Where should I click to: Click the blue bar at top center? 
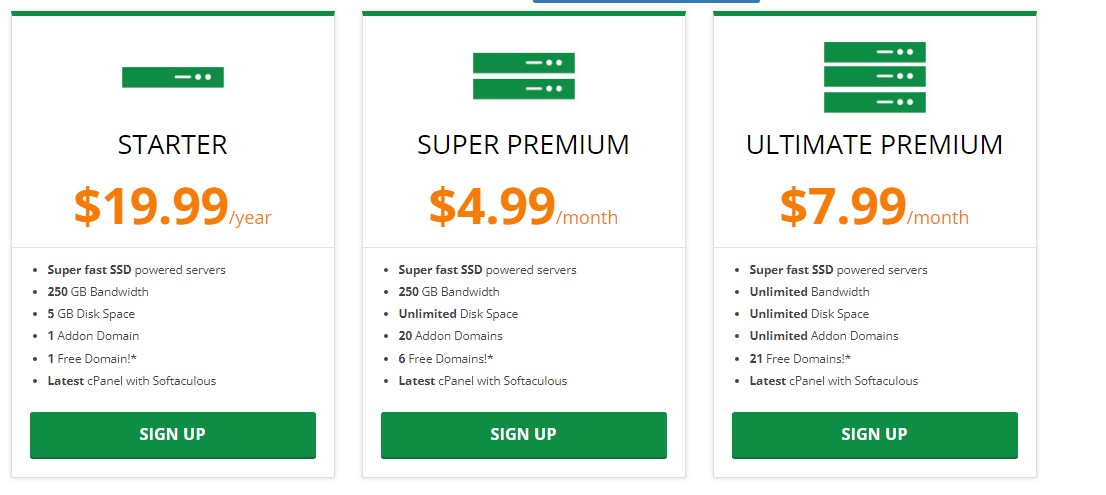click(x=646, y=2)
